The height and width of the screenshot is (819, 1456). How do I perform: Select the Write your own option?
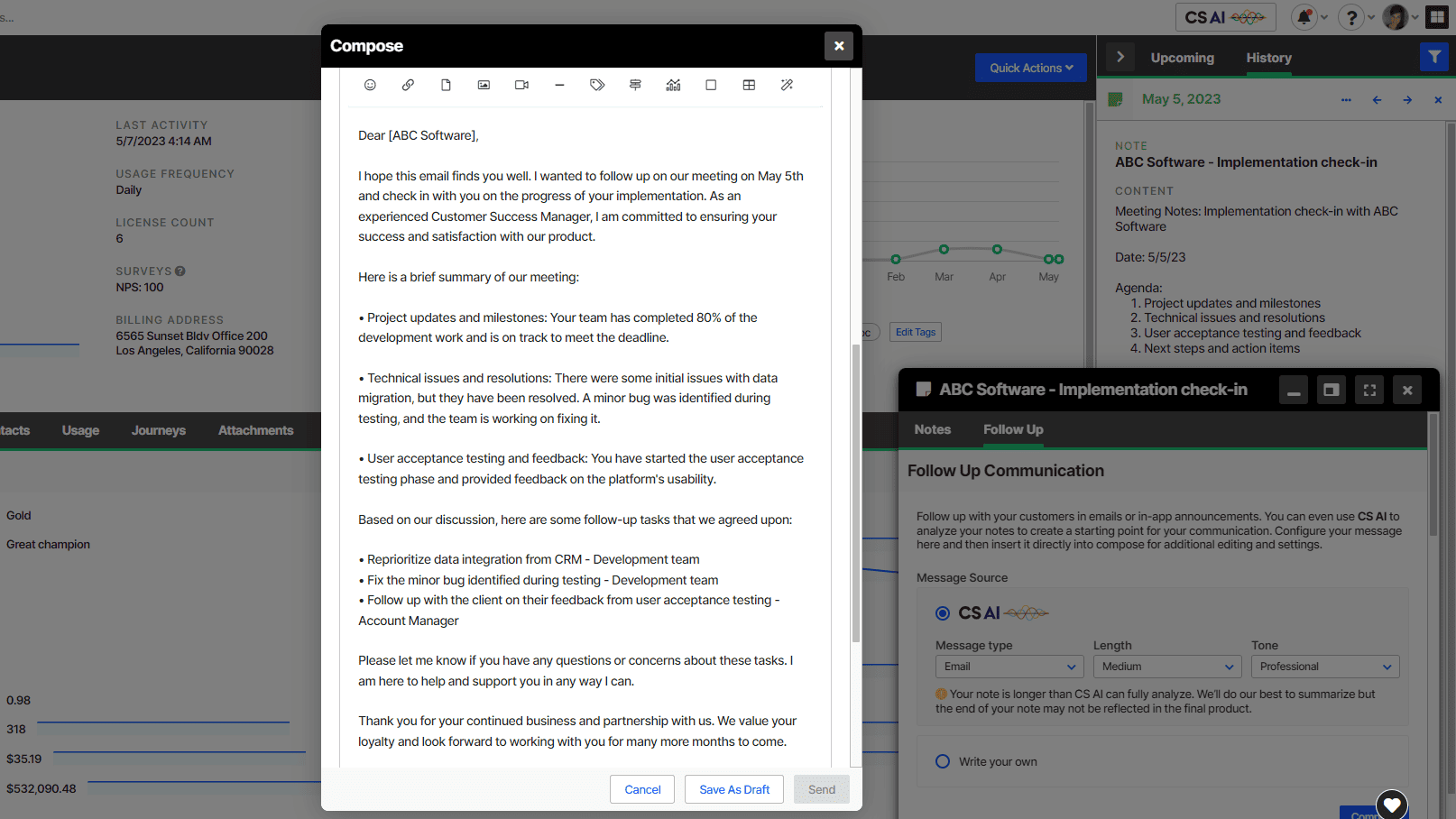(x=942, y=761)
